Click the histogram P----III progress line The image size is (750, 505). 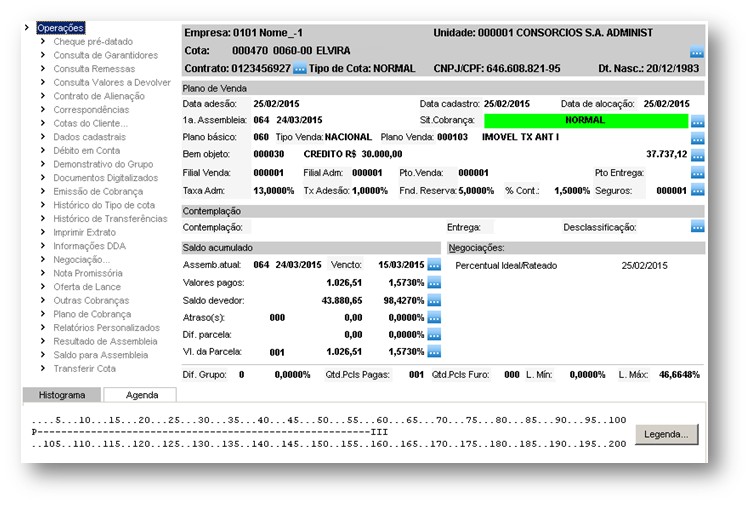pos(210,432)
